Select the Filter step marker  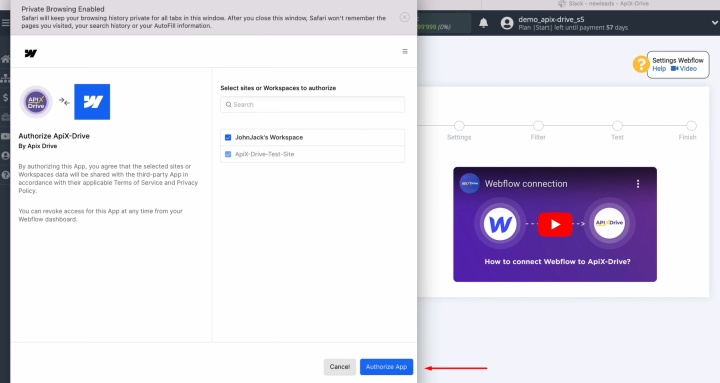pos(538,125)
